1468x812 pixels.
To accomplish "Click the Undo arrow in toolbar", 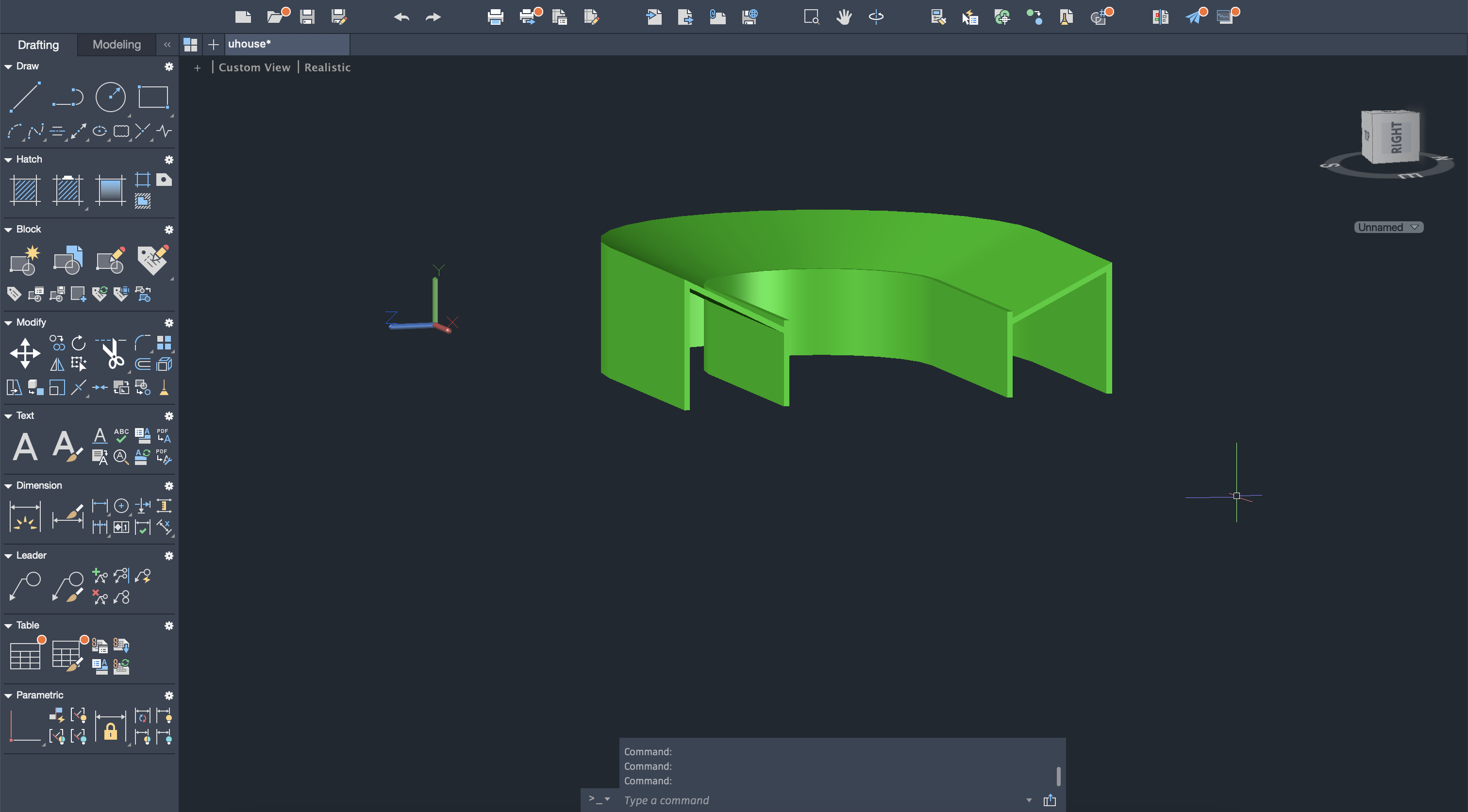I will point(401,17).
